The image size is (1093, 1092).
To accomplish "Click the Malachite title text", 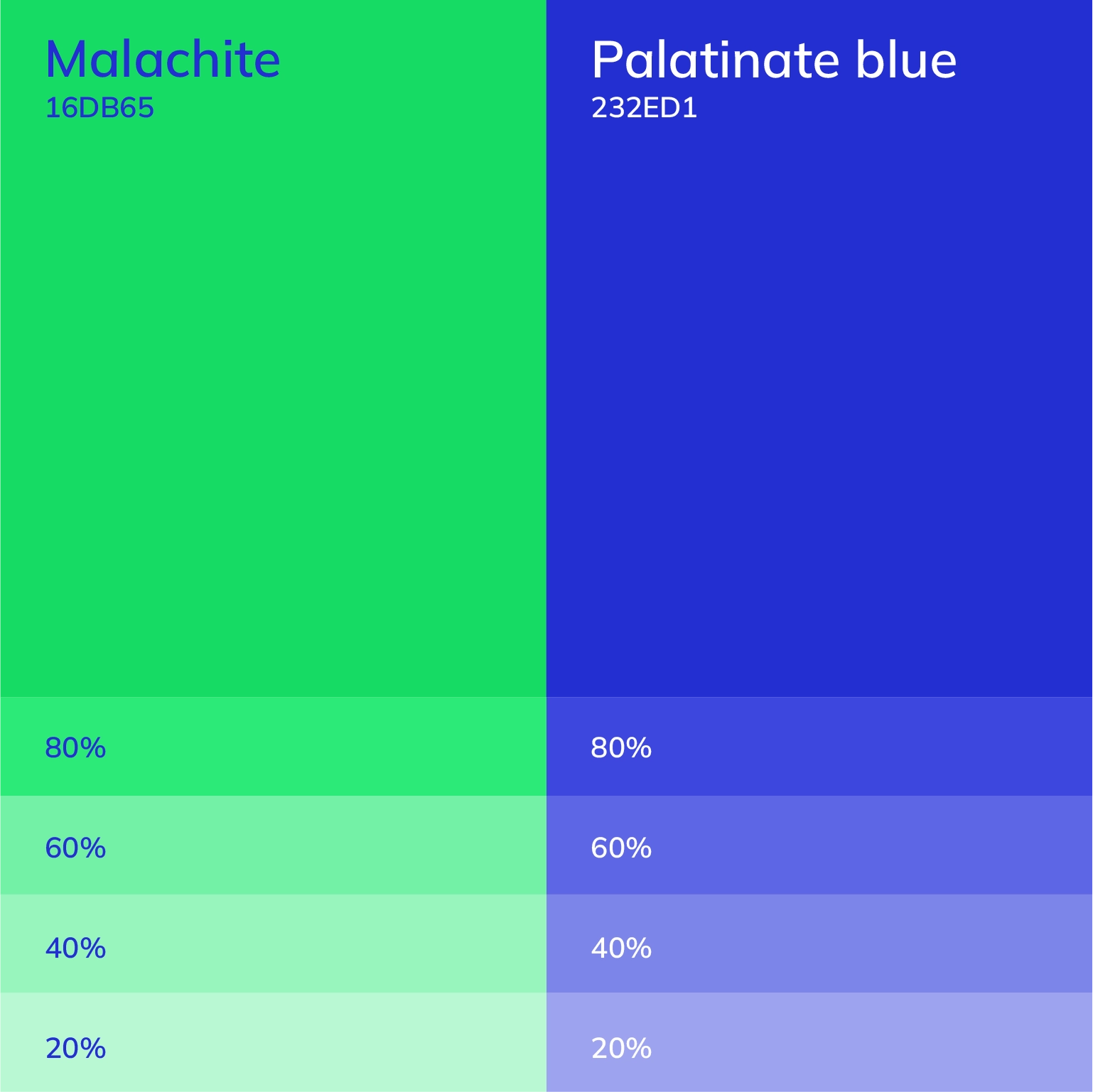I will pos(163,59).
